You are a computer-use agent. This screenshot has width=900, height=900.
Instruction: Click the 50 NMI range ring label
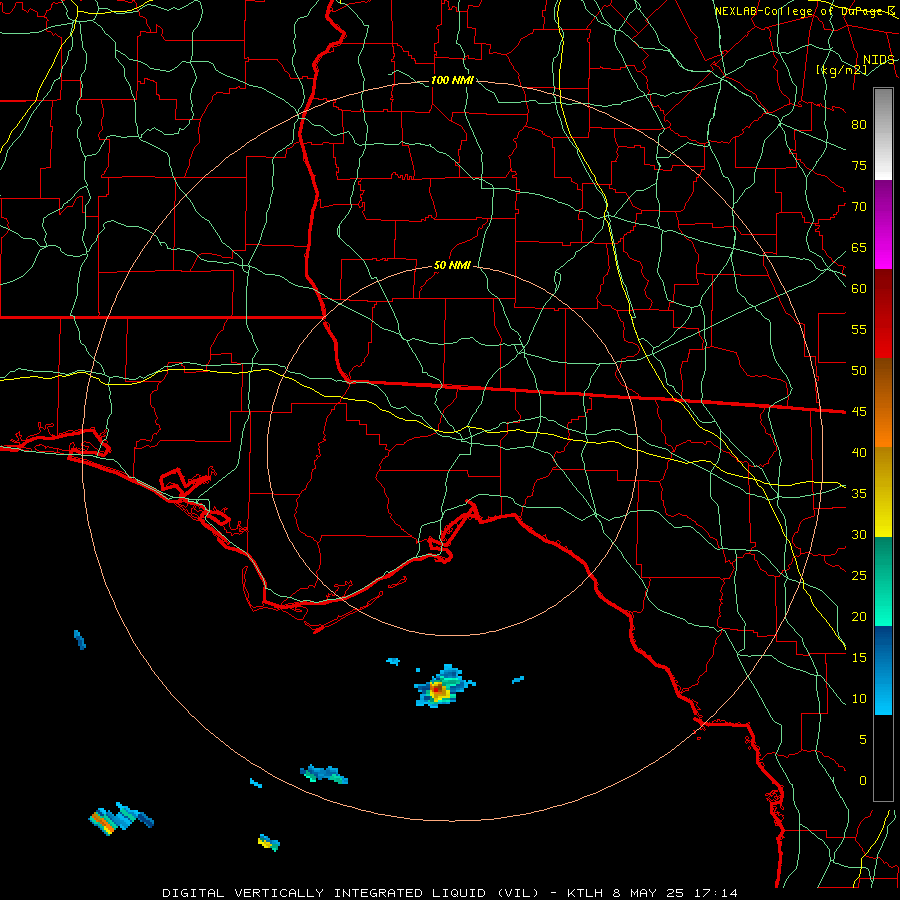(452, 265)
